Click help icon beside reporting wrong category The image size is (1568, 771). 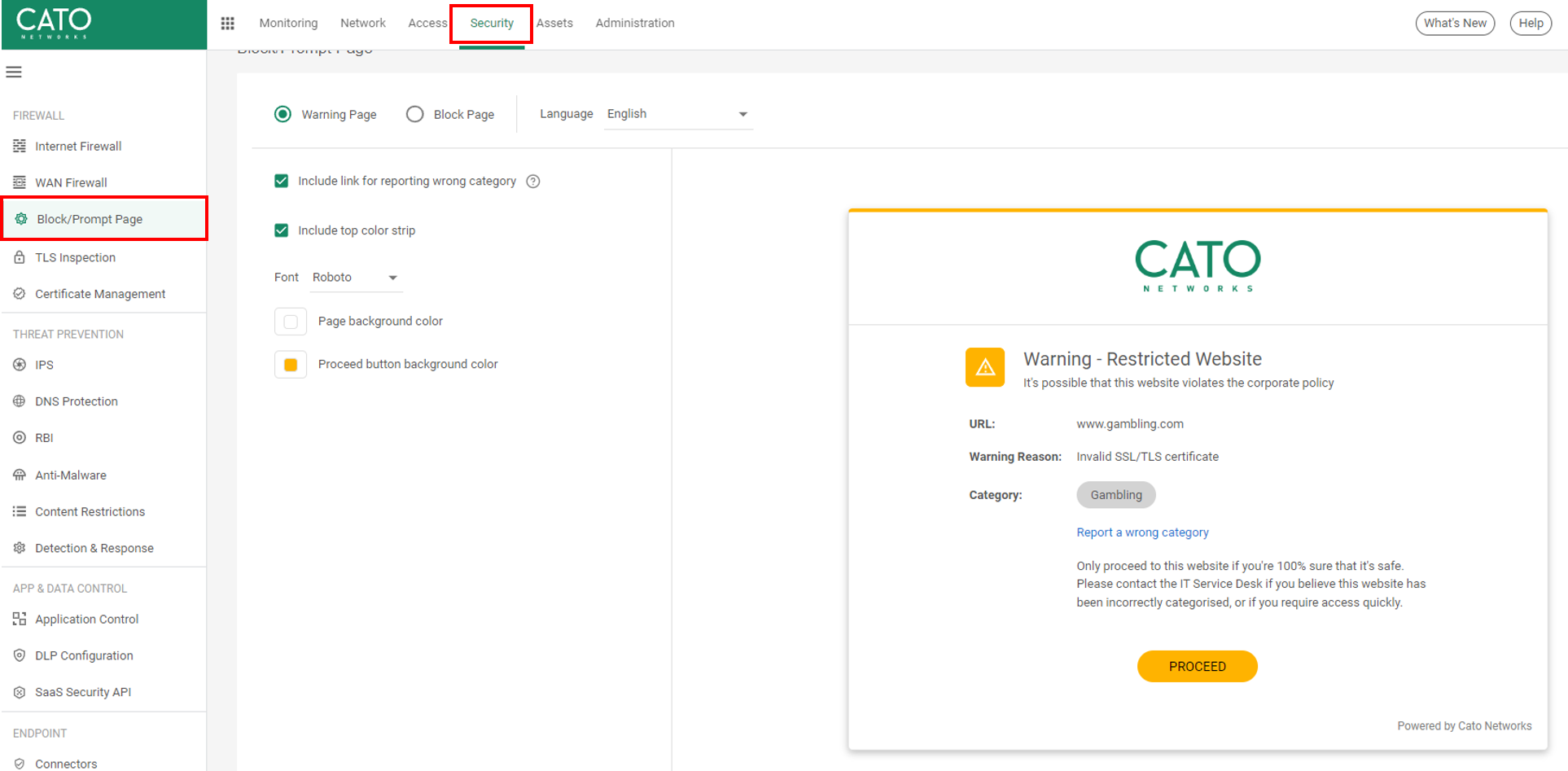[533, 182]
